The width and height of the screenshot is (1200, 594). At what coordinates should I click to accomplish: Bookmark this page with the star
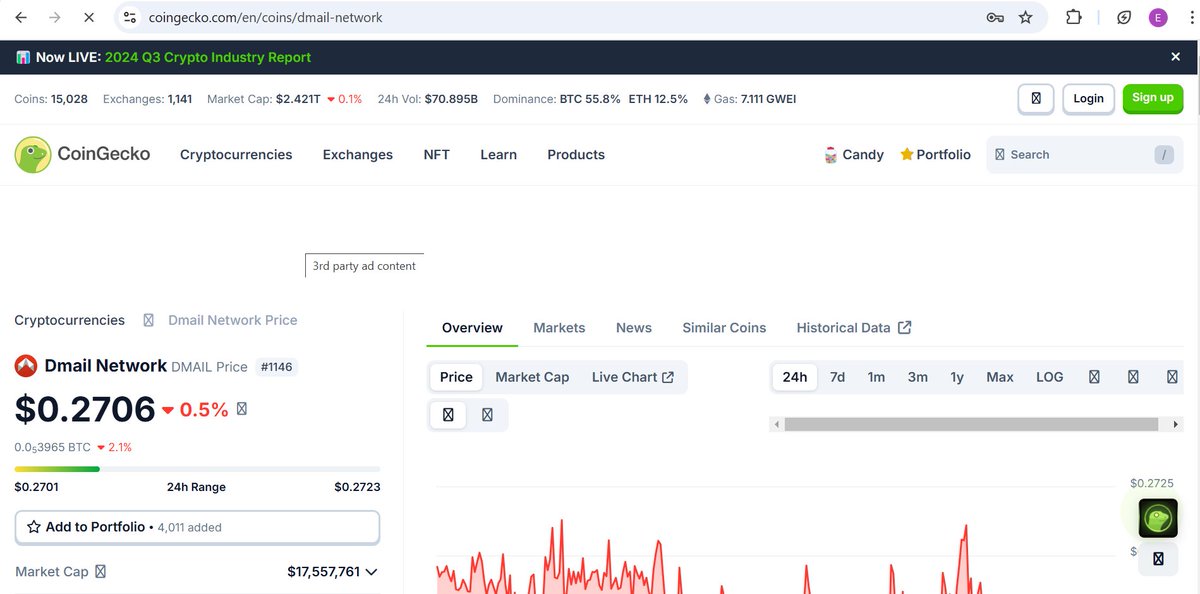pos(1025,17)
